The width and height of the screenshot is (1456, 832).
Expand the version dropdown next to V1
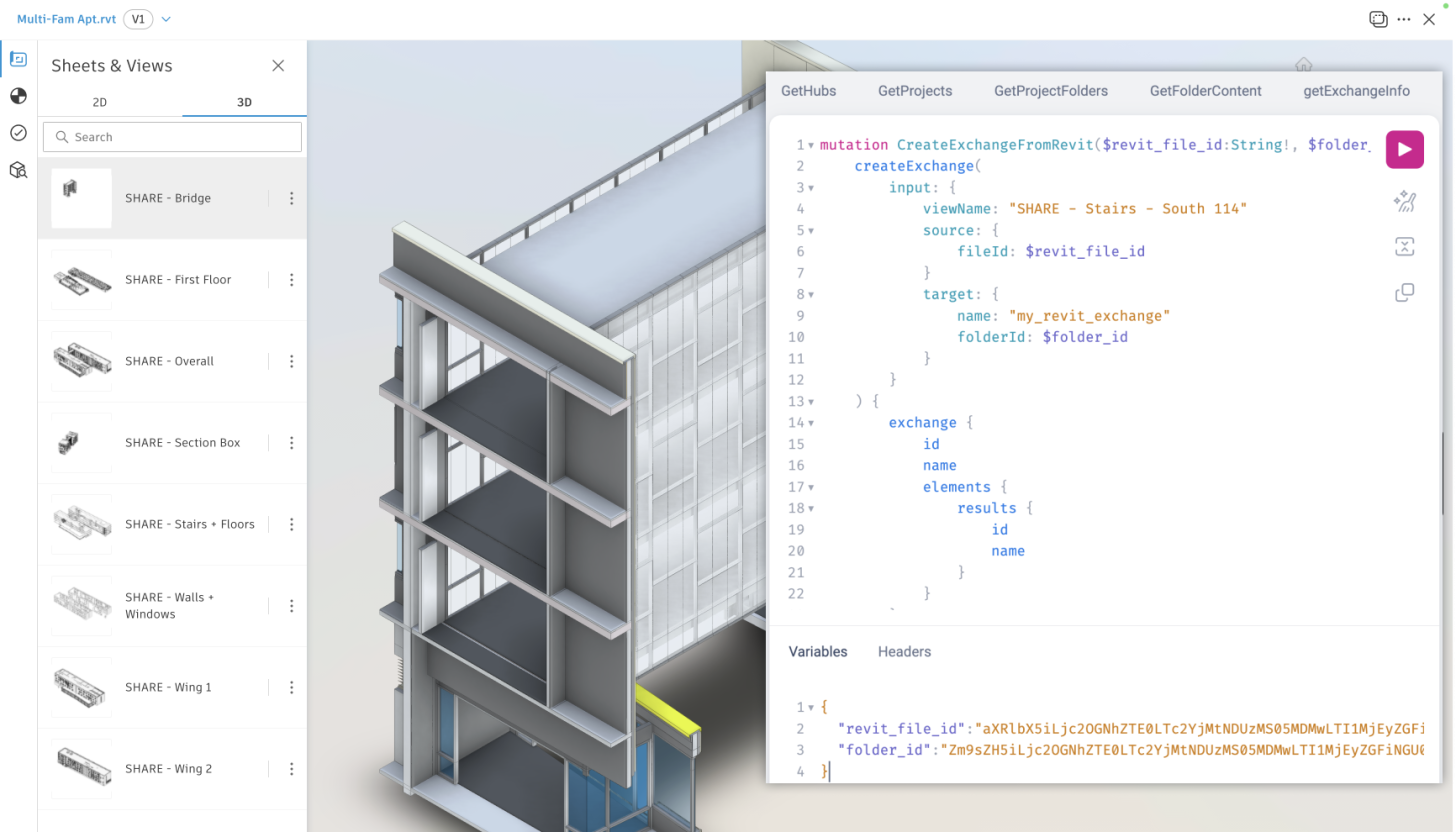pos(166,18)
